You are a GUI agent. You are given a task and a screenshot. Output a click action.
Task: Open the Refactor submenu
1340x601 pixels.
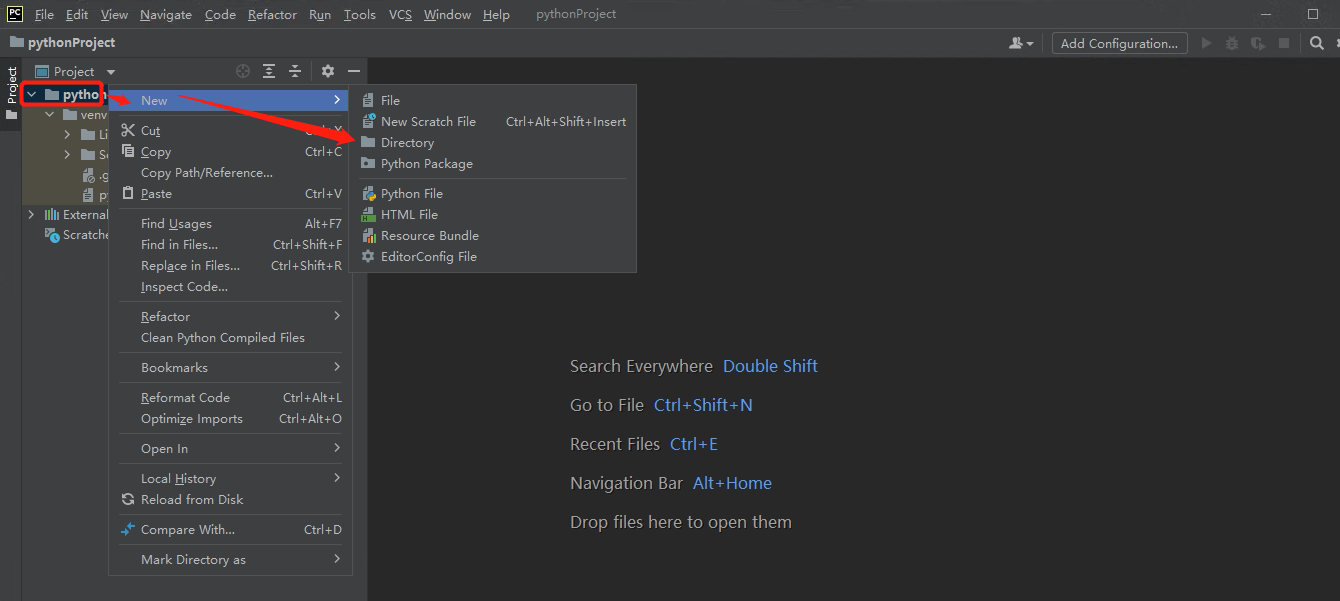click(231, 316)
